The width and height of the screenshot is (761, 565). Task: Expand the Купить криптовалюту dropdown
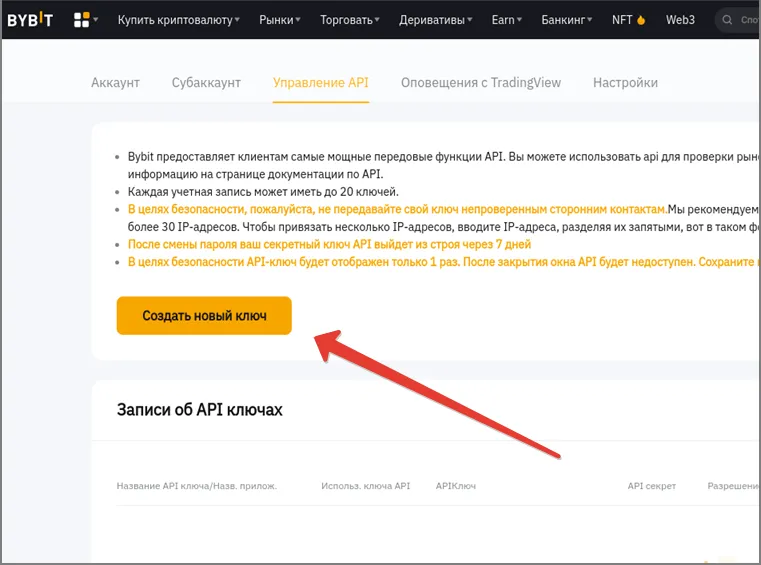click(178, 19)
